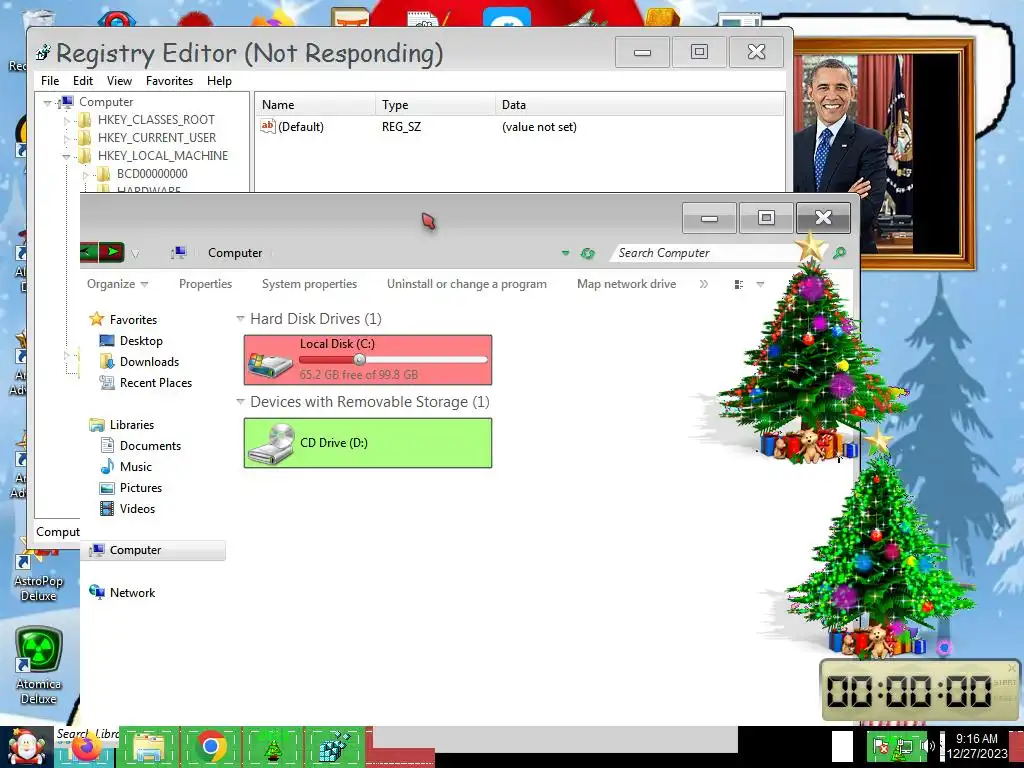1024x768 pixels.
Task: Expand the BCD00000000 key
Action: coord(86,174)
